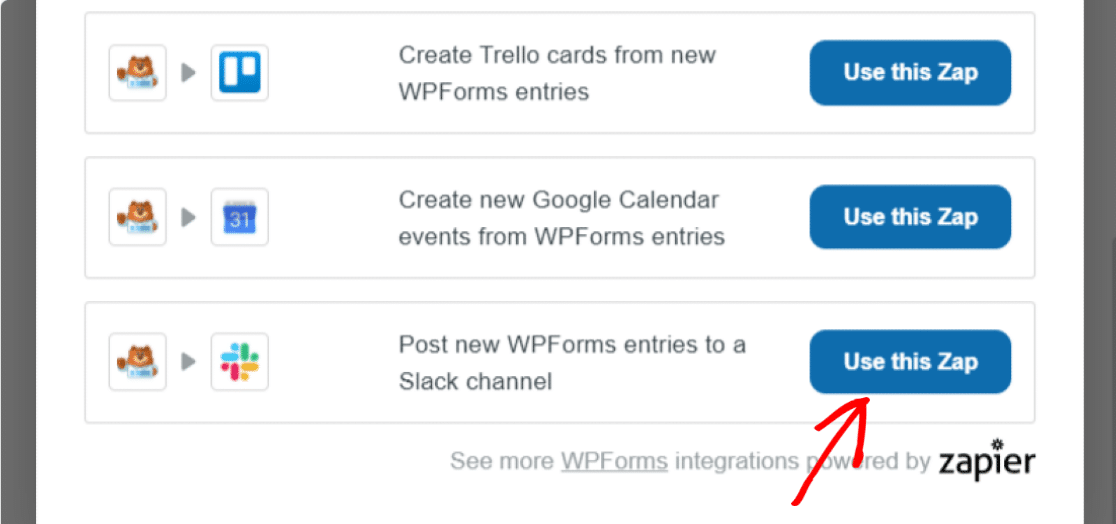The width and height of the screenshot is (1116, 524).
Task: Click the WPForms bear icon in the Slack row
Action: (137, 362)
